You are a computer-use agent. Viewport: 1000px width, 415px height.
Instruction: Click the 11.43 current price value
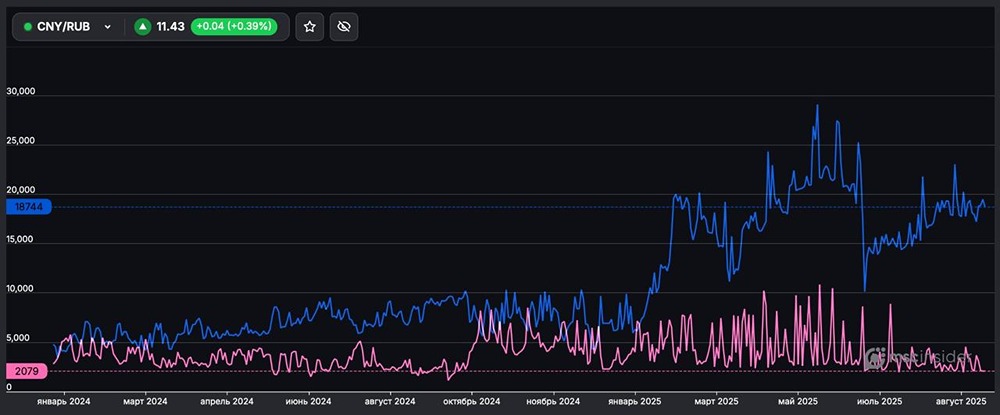click(x=172, y=27)
